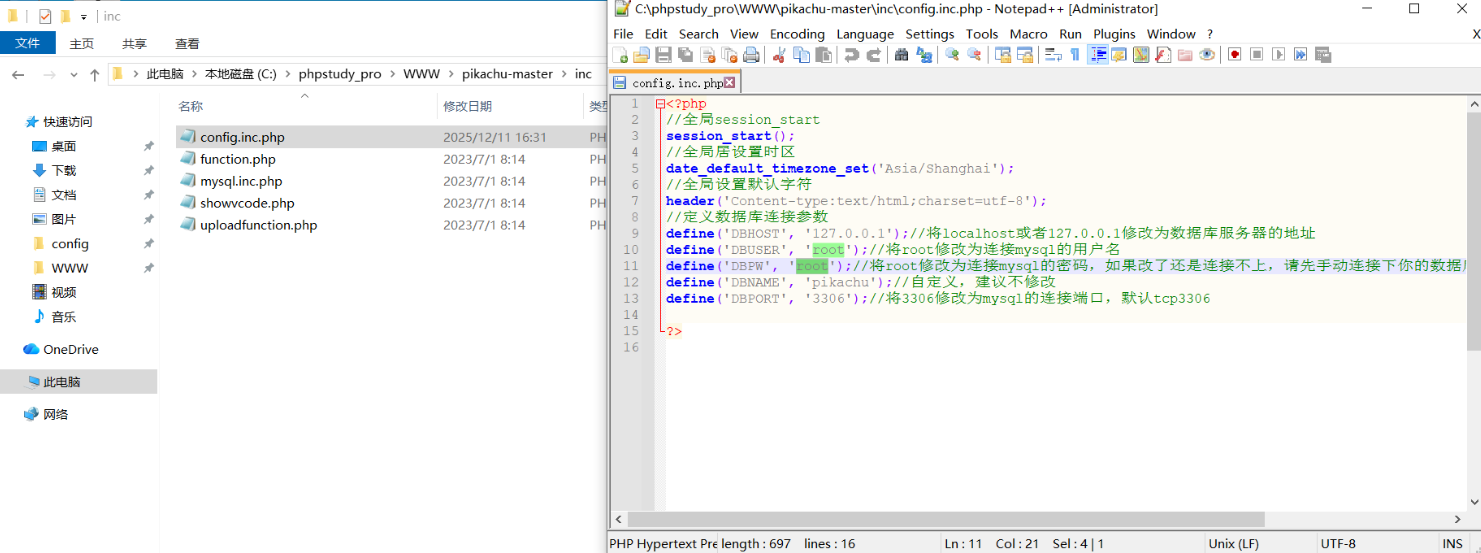The width and height of the screenshot is (1481, 553).
Task: Click pikachu-master in address breadcrumb
Action: coord(507,74)
